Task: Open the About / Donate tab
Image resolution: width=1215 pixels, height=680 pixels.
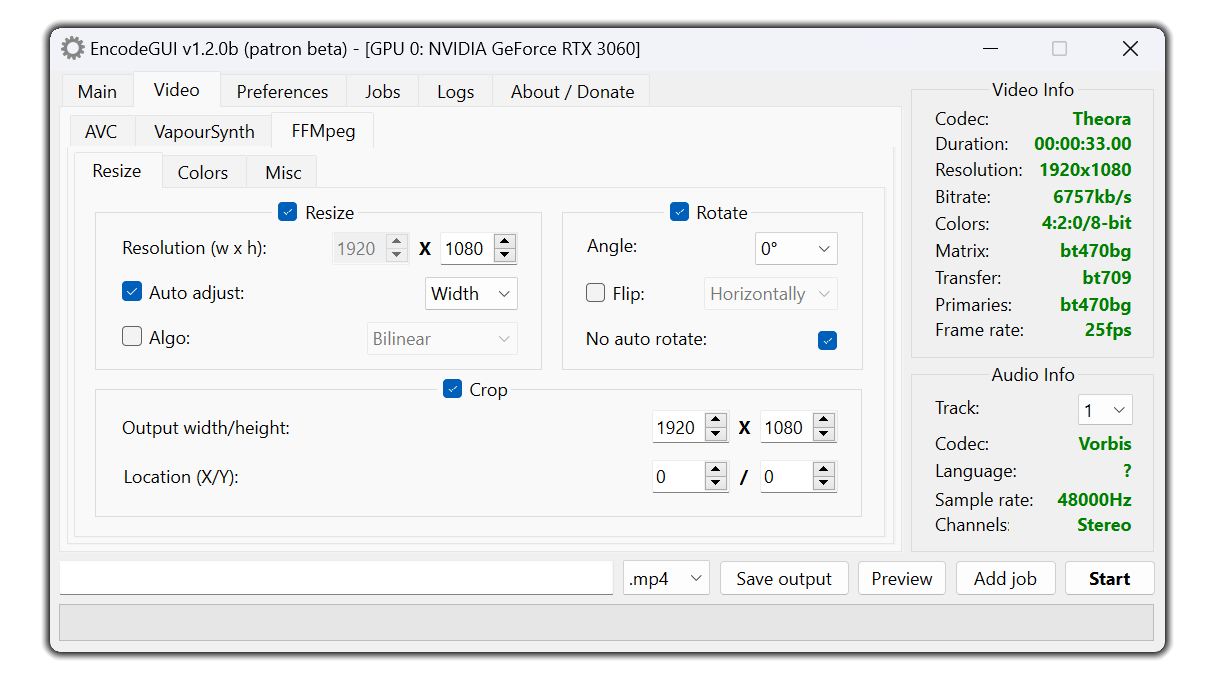Action: point(572,91)
